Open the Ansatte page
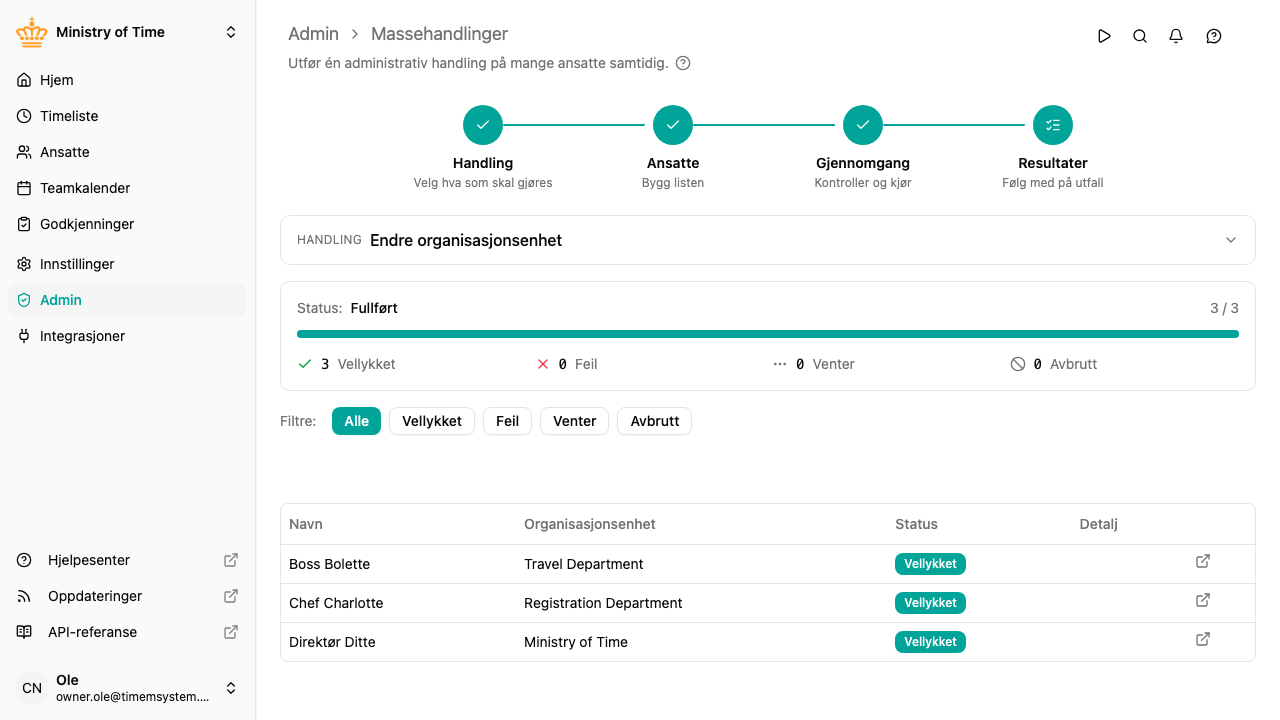 [127, 152]
